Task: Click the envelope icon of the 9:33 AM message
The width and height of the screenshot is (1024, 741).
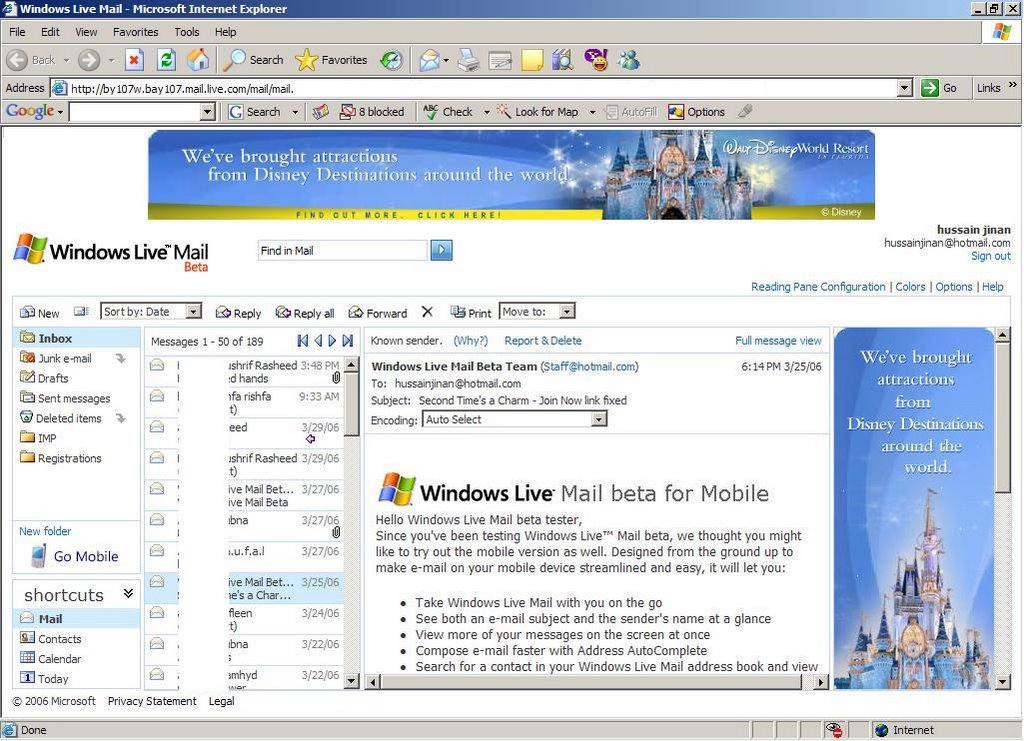Action: pos(157,396)
